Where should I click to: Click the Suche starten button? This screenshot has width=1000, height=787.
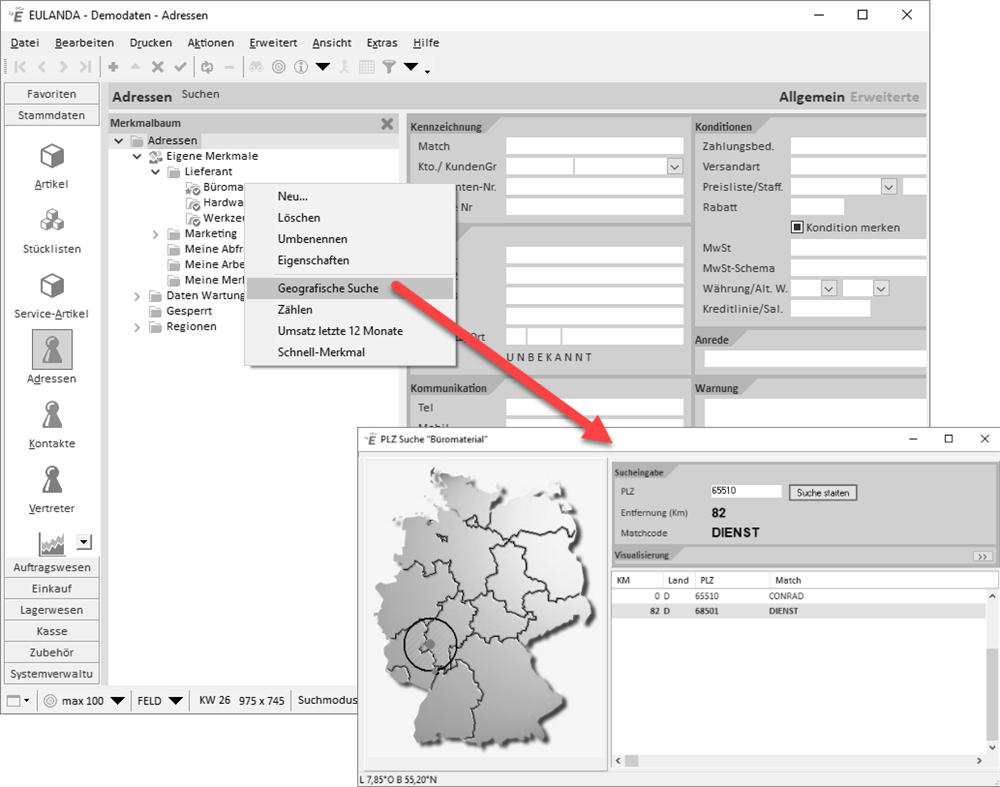[x=823, y=492]
